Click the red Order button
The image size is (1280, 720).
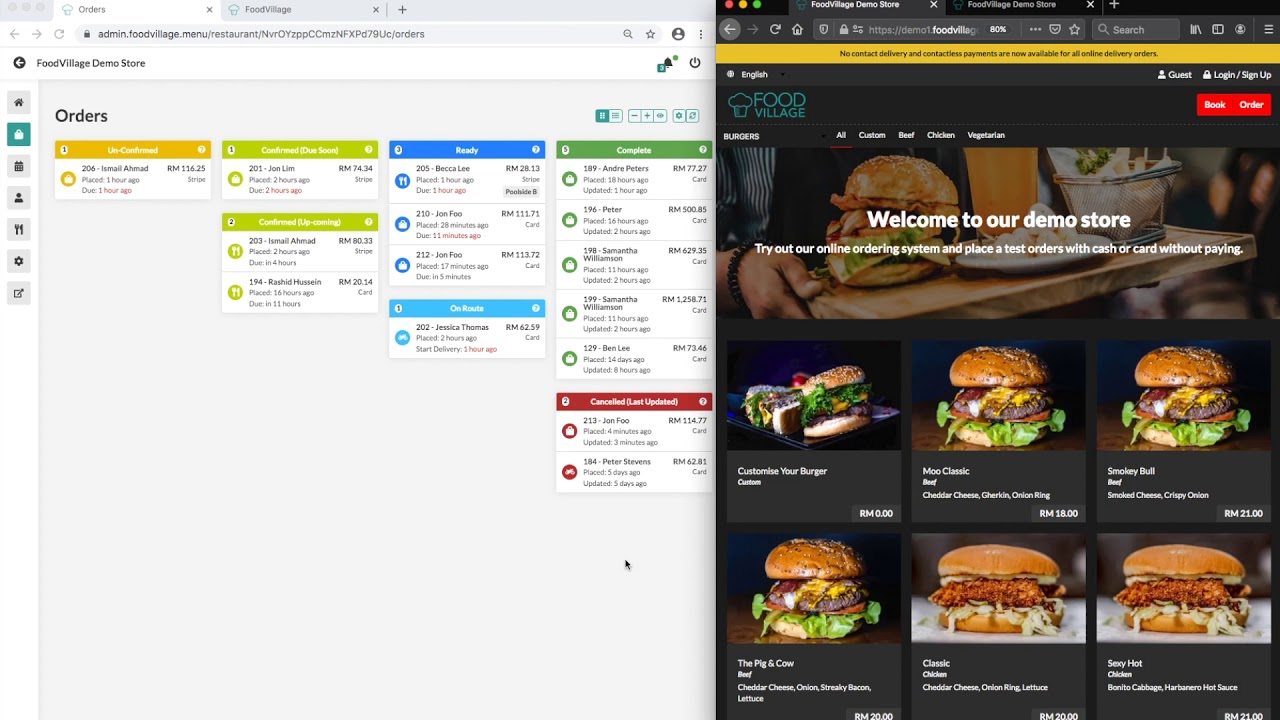pos(1251,105)
